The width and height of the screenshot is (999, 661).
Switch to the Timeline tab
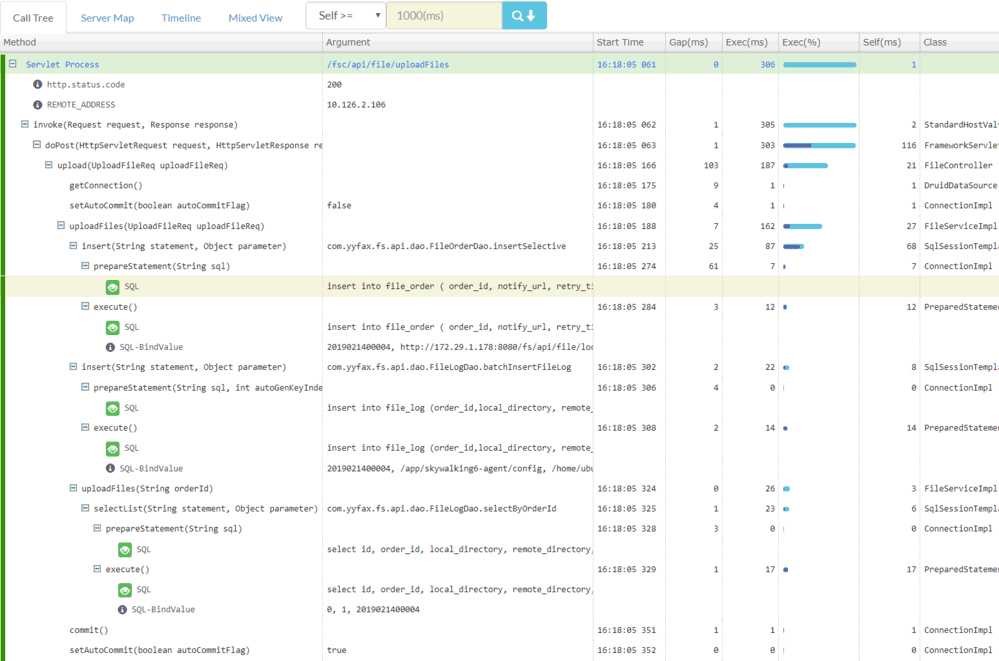click(181, 18)
